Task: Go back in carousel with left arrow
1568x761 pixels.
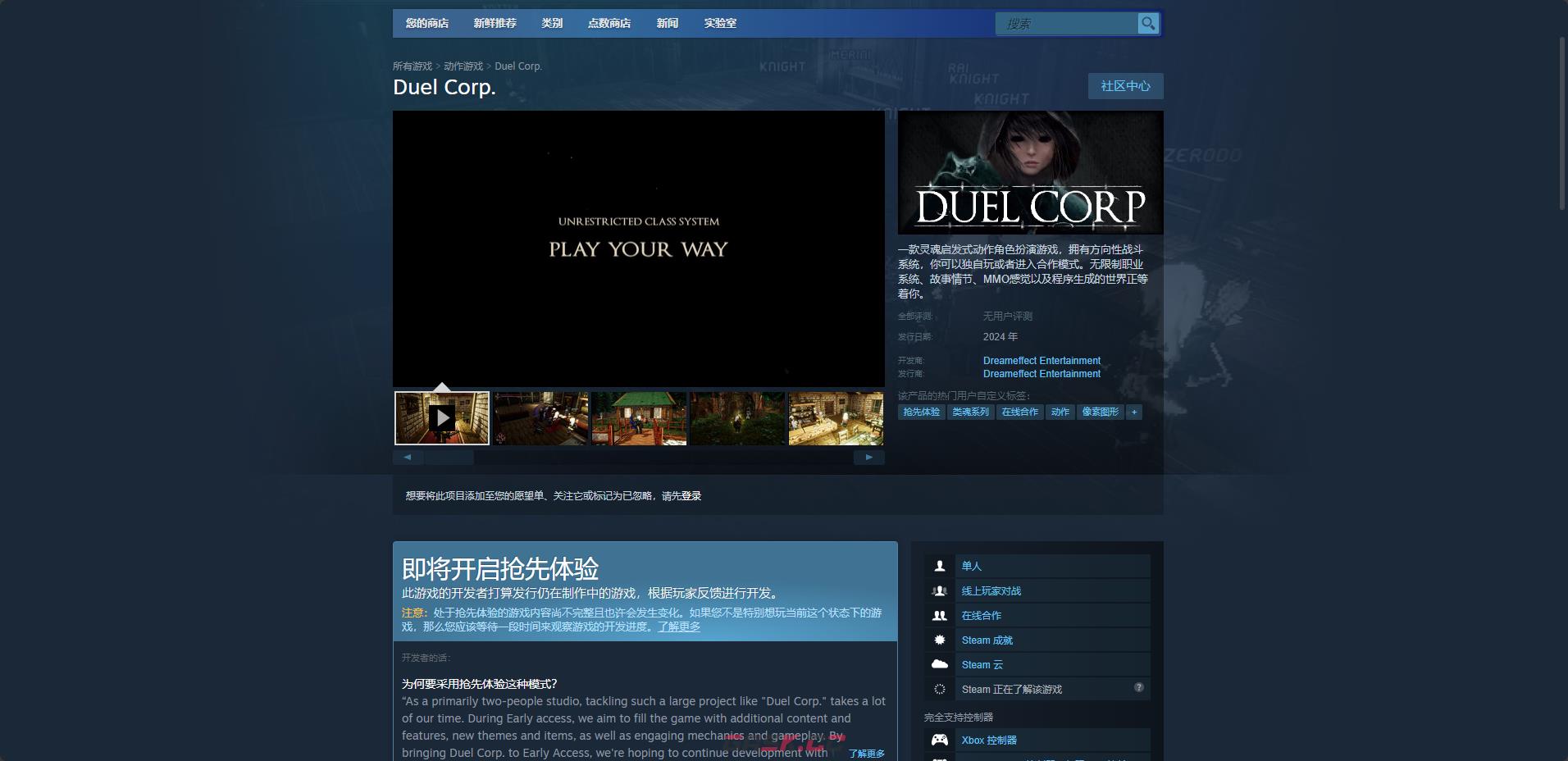Action: [x=408, y=457]
